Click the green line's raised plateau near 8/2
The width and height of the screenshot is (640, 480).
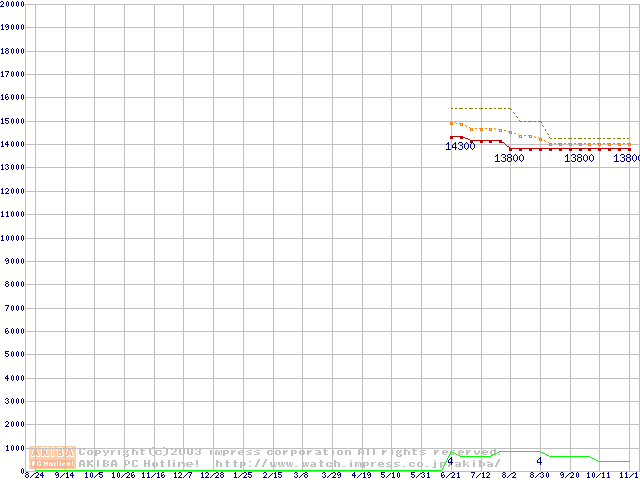[520, 451]
